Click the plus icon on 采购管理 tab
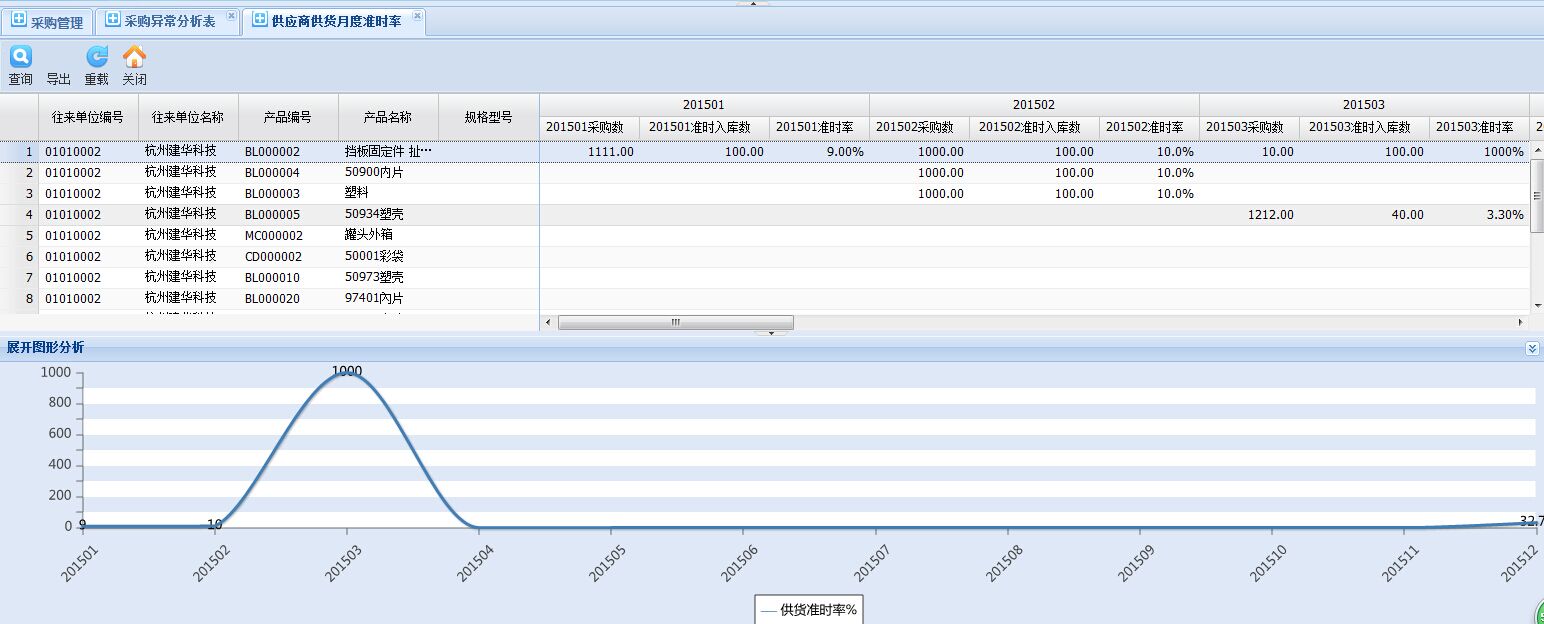Viewport: 1544px width, 624px height. point(19,21)
